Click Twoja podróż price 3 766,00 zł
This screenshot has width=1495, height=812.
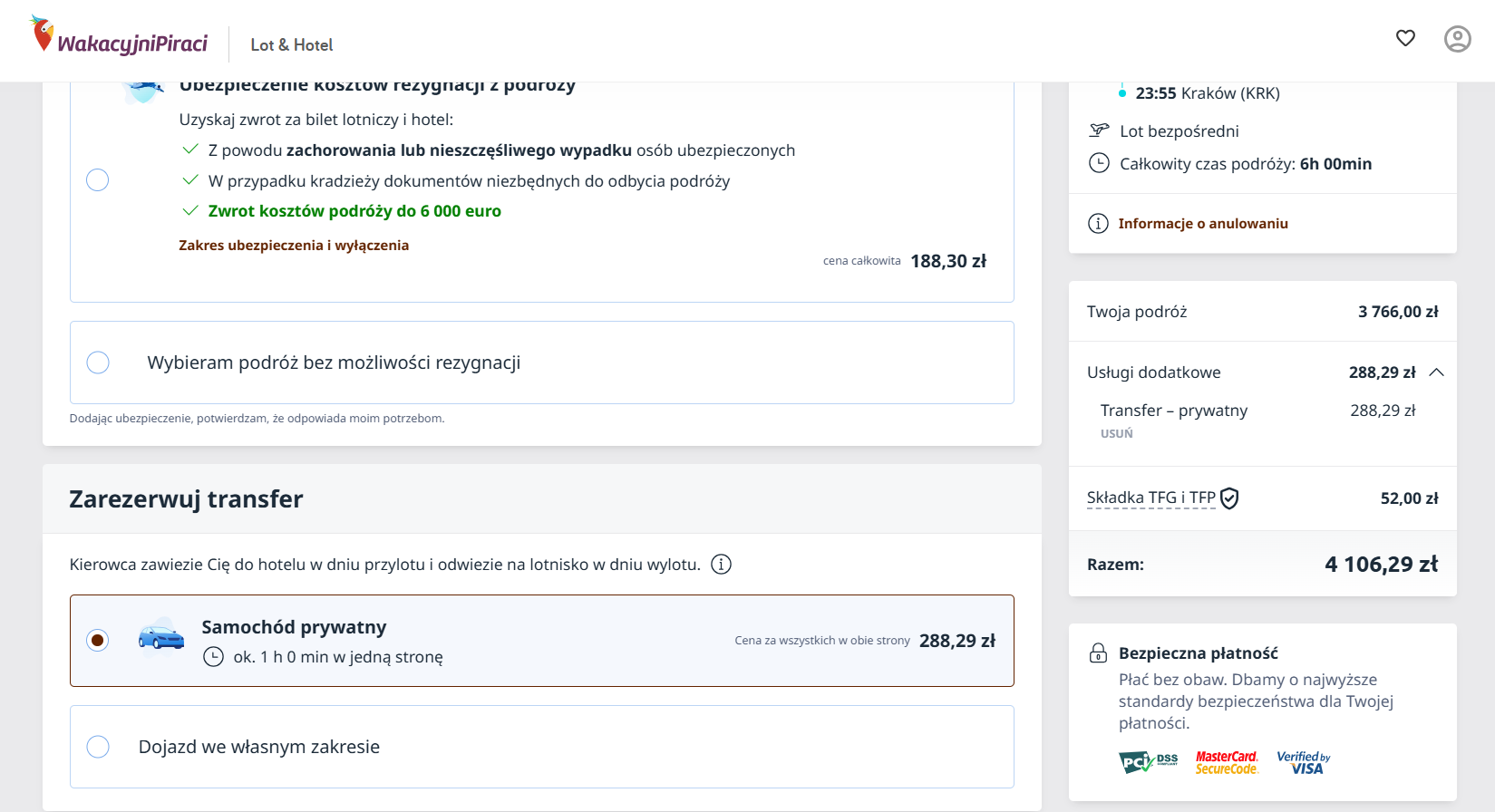(1398, 312)
